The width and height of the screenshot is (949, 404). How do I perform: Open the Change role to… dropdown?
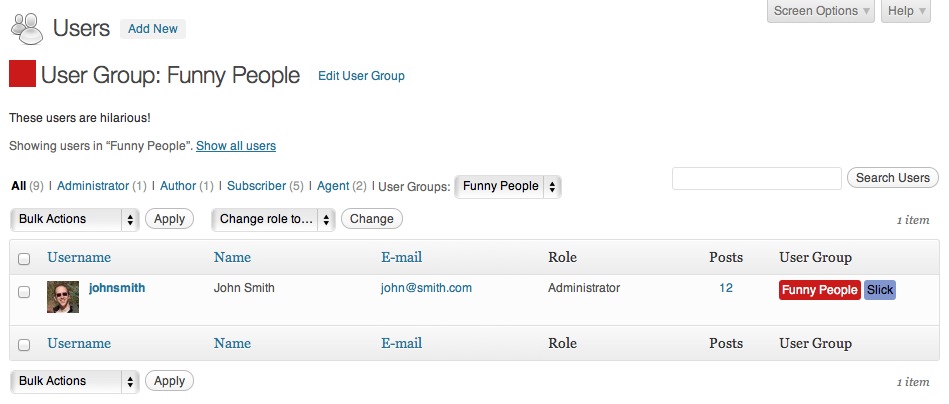273,220
